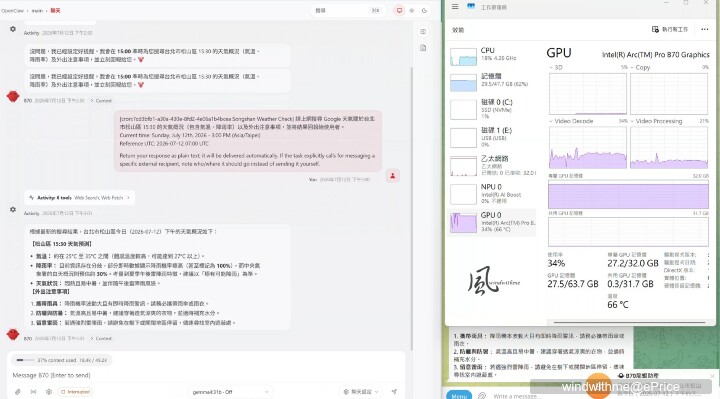Click the red B70 avatar by first reply
Image resolution: width=720 pixels, height=399 pixels.
coord(13,96)
